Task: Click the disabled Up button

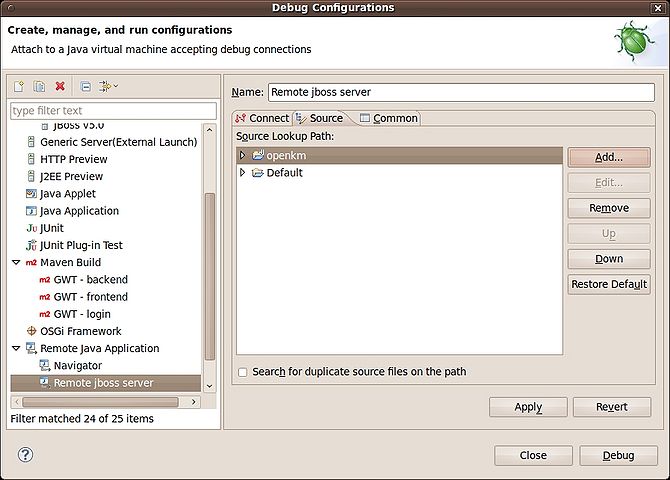Action: tap(609, 234)
